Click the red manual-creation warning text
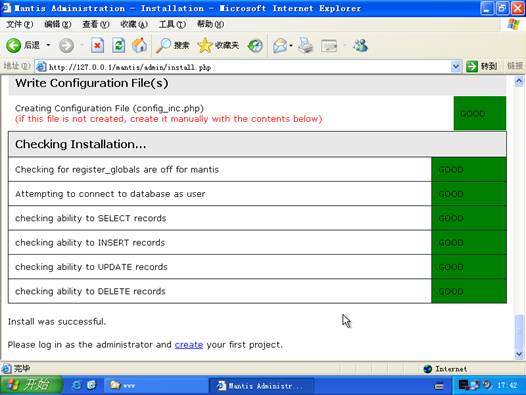This screenshot has height=395, width=526. pos(168,119)
